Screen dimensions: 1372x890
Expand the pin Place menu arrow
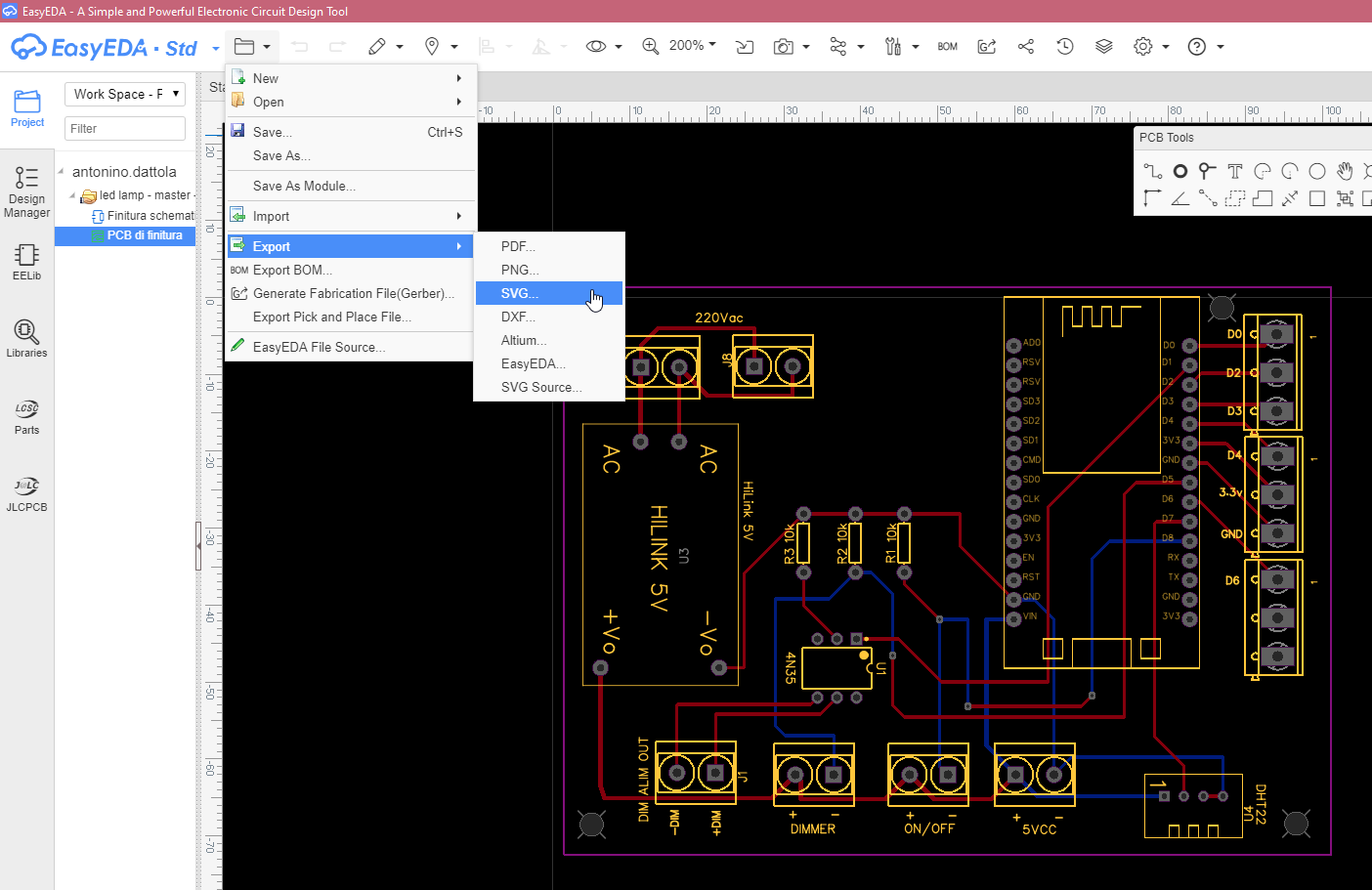454,47
